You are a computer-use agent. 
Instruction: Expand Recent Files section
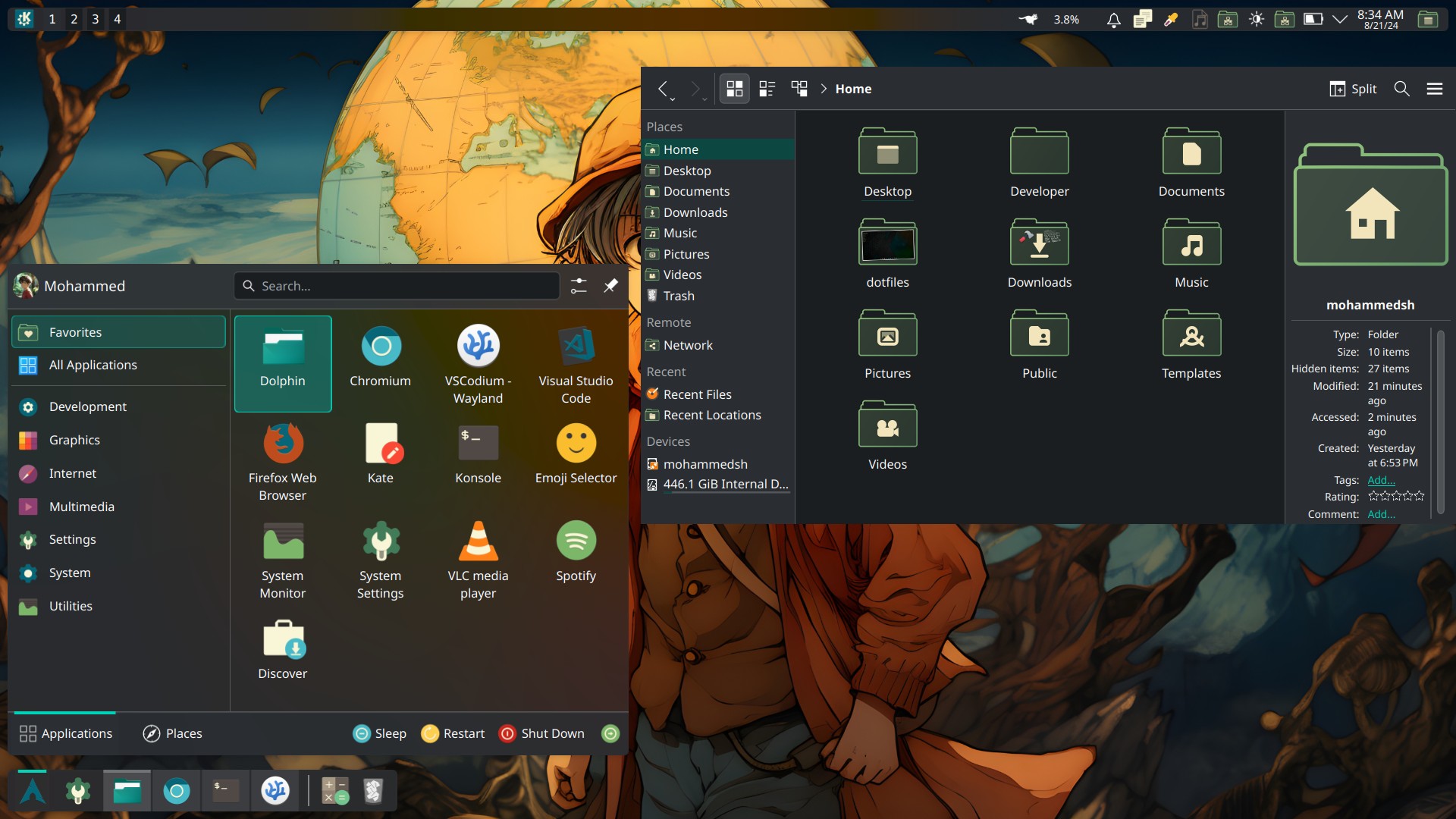tap(697, 394)
